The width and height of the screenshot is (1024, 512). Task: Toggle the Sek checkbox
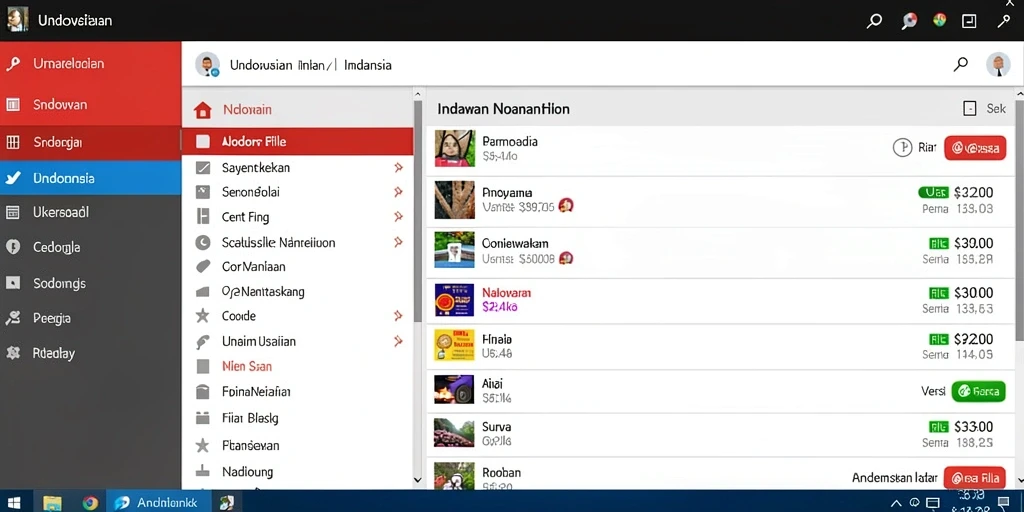point(970,109)
